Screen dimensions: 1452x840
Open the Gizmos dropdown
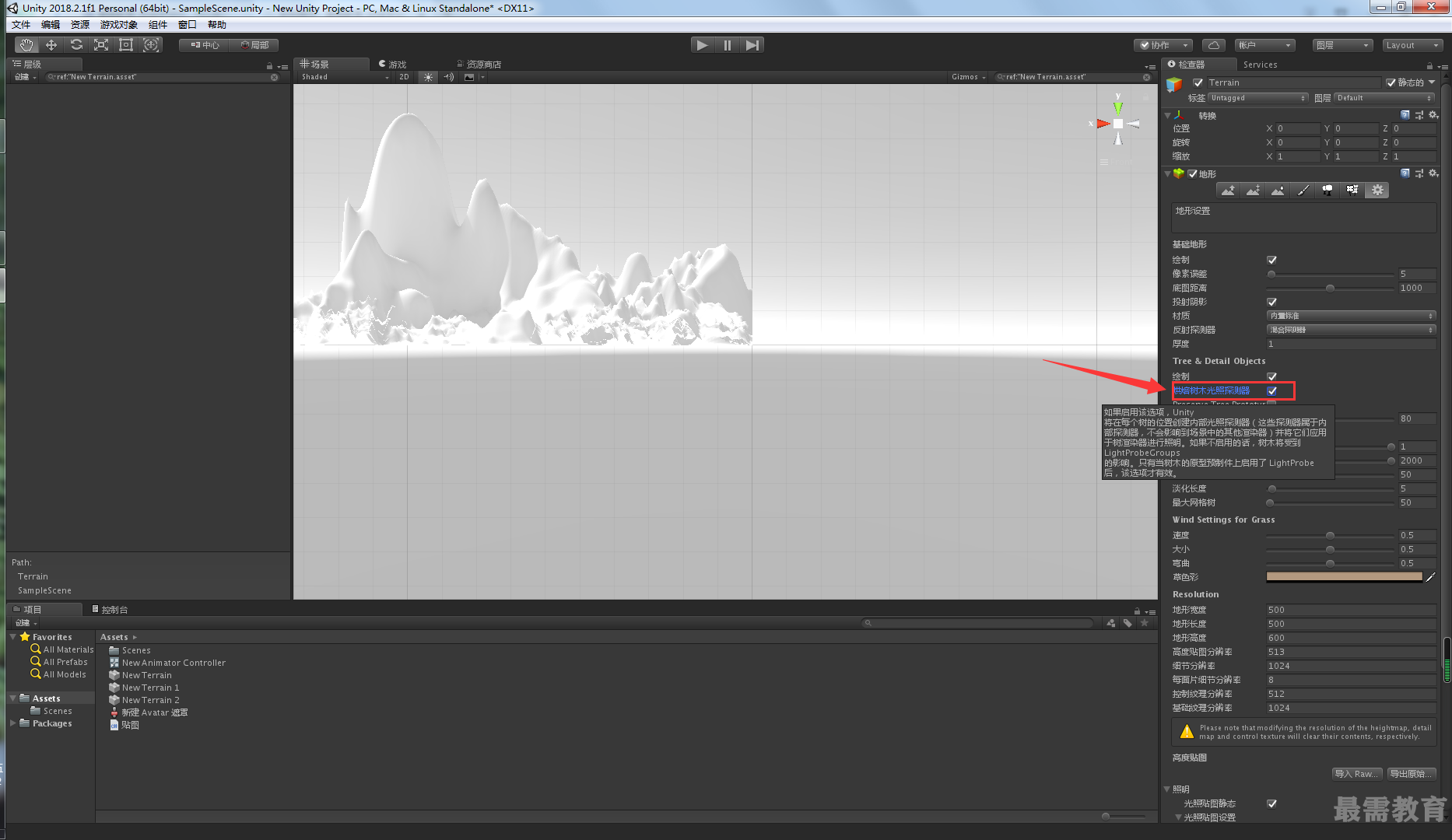coord(968,77)
